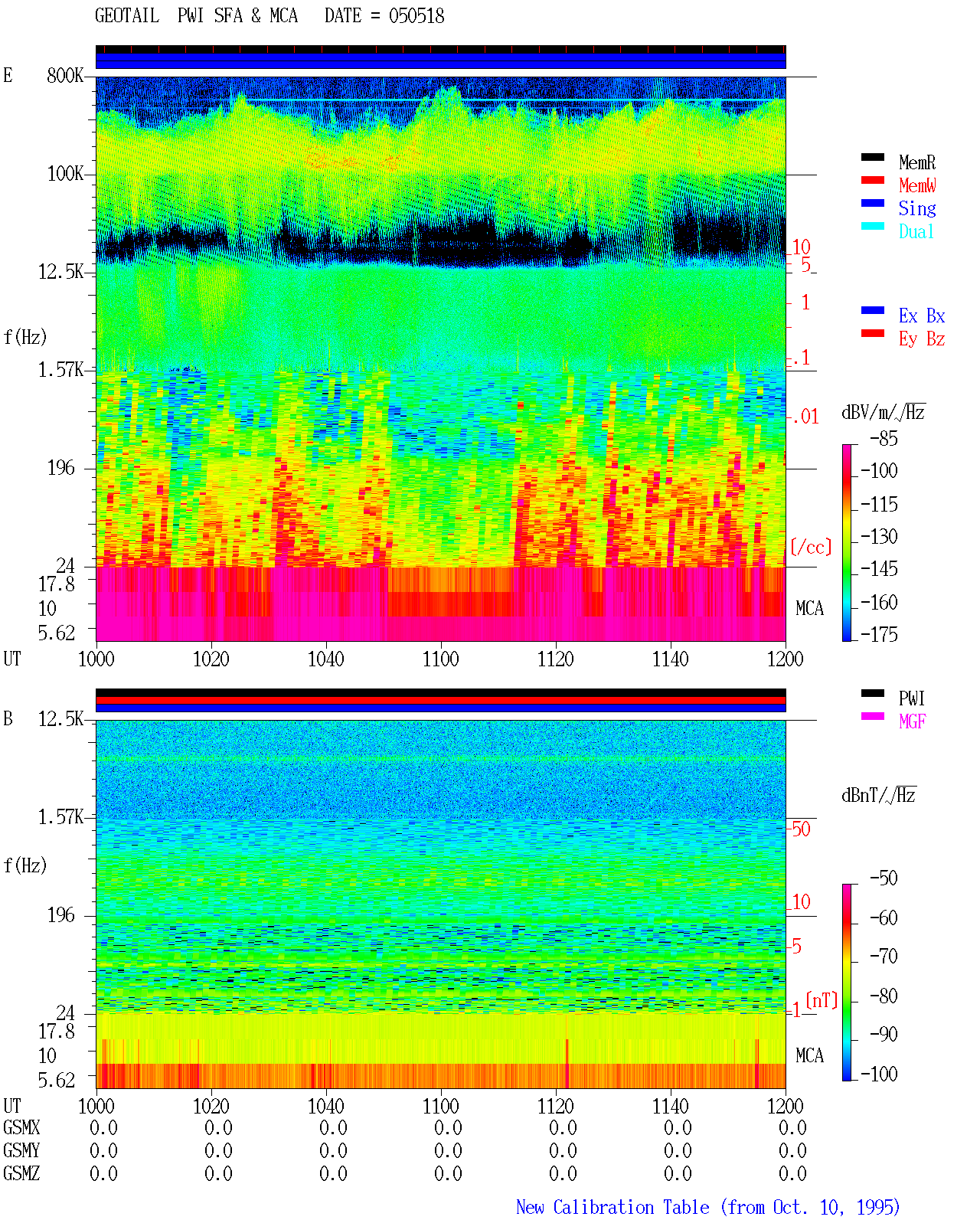Select the "Ex Bx" legend label

click(x=922, y=316)
